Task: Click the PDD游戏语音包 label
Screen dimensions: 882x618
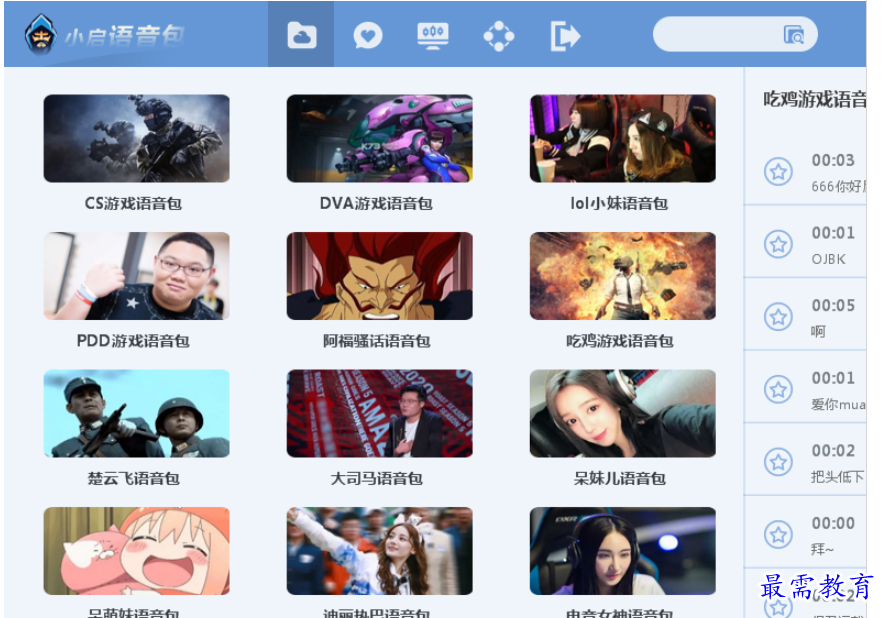Action: (133, 341)
